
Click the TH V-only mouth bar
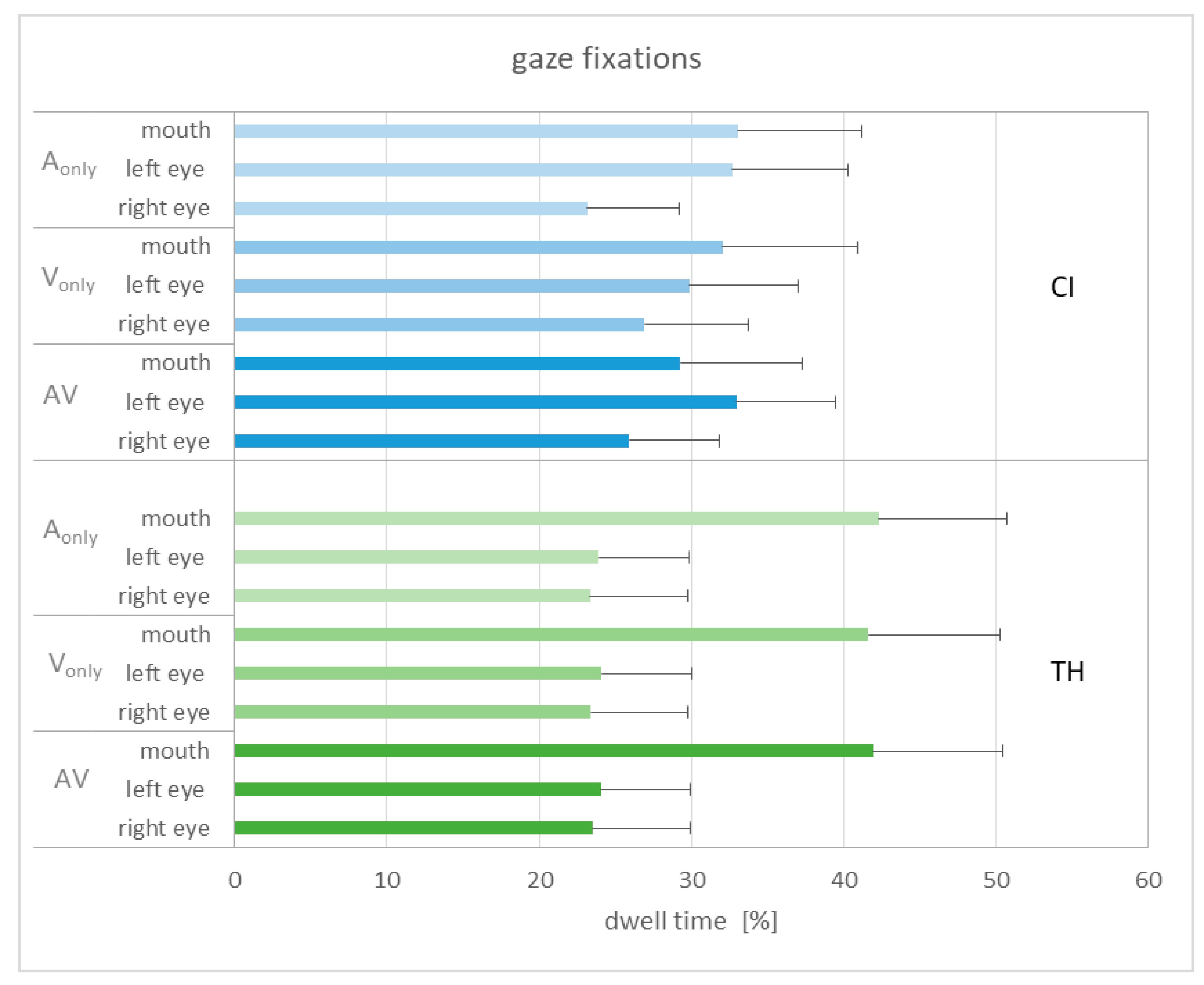(551, 634)
